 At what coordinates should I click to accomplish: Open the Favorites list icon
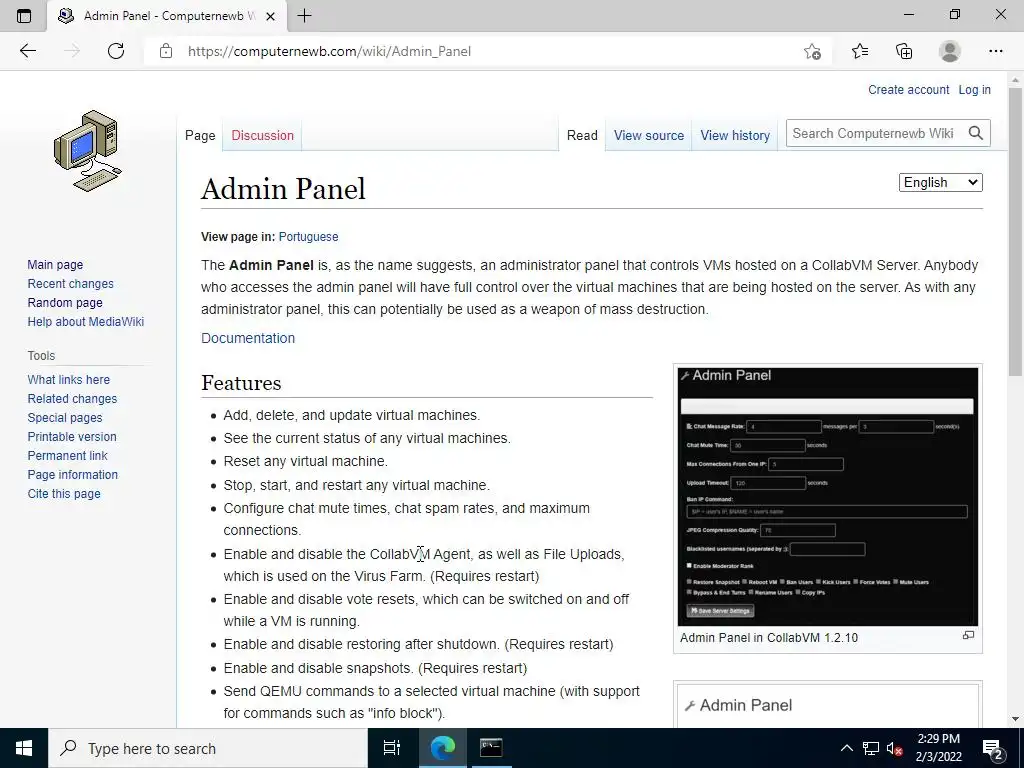pyautogui.click(x=860, y=51)
